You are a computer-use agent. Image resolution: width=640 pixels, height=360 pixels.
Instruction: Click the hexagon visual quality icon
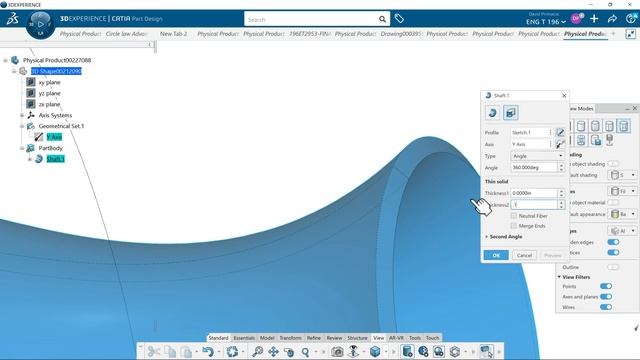[455, 351]
